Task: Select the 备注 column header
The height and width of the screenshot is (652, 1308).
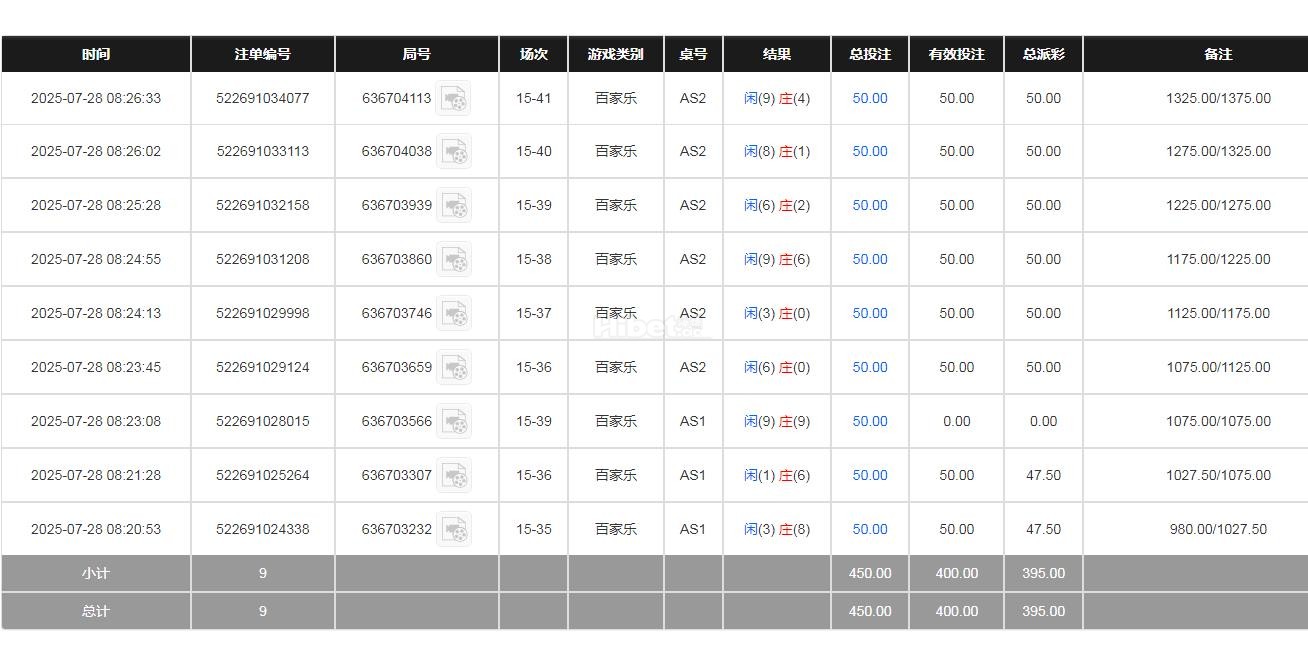Action: click(x=1218, y=54)
